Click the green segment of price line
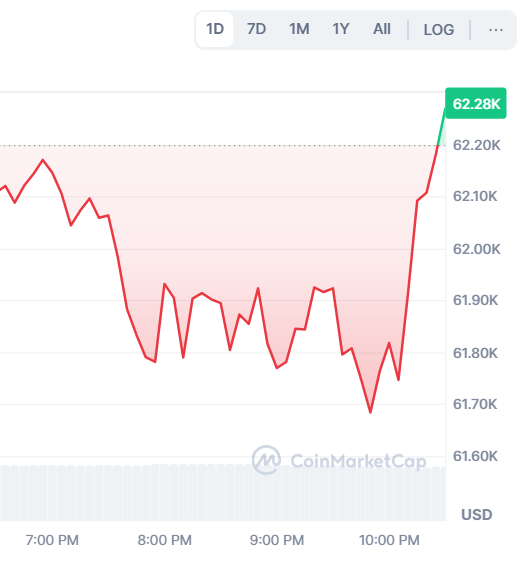 (442, 127)
